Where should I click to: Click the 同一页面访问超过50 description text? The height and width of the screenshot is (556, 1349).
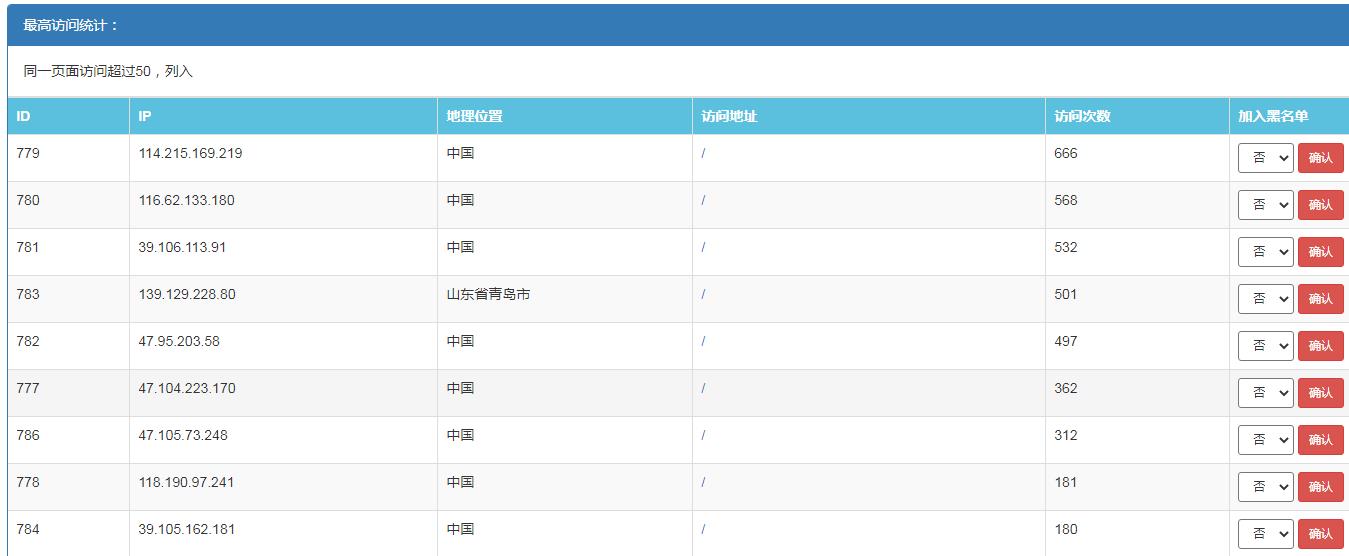[108, 72]
